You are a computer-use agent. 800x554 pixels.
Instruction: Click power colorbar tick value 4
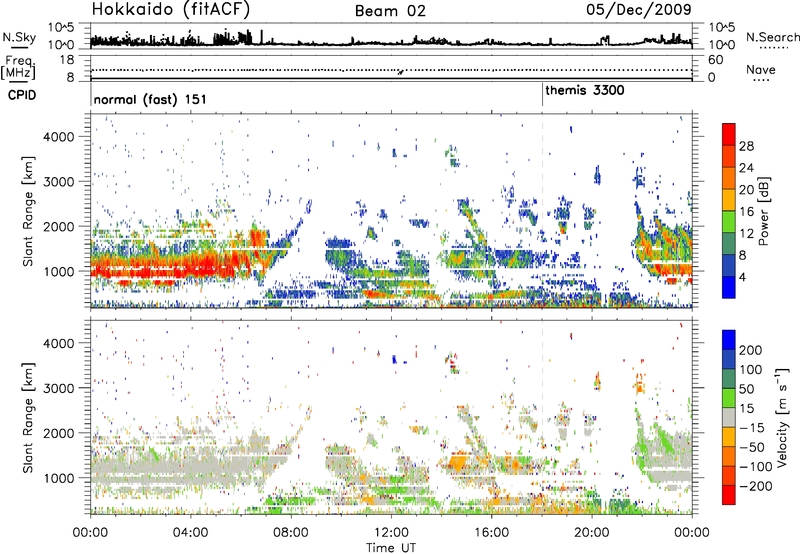[x=742, y=277]
